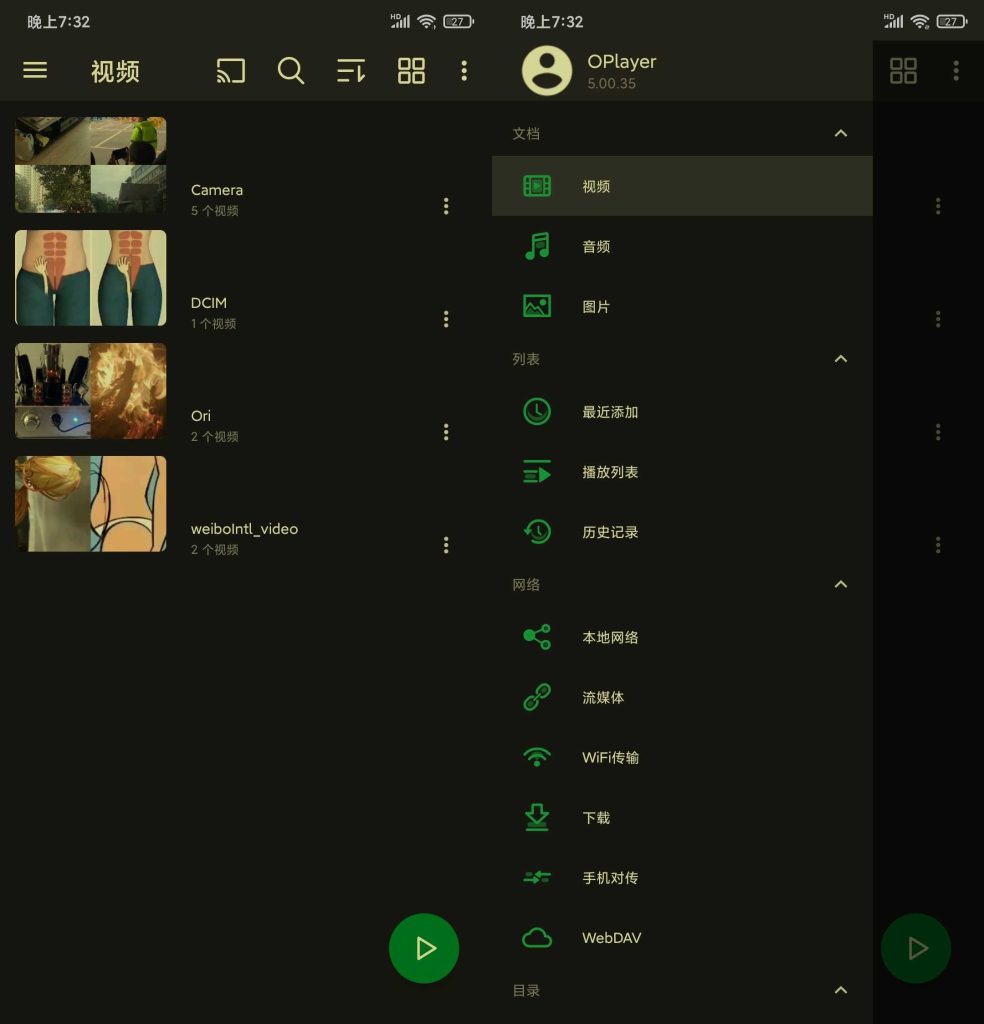Open options for the Camera folder
This screenshot has height=1024, width=984.
446,206
